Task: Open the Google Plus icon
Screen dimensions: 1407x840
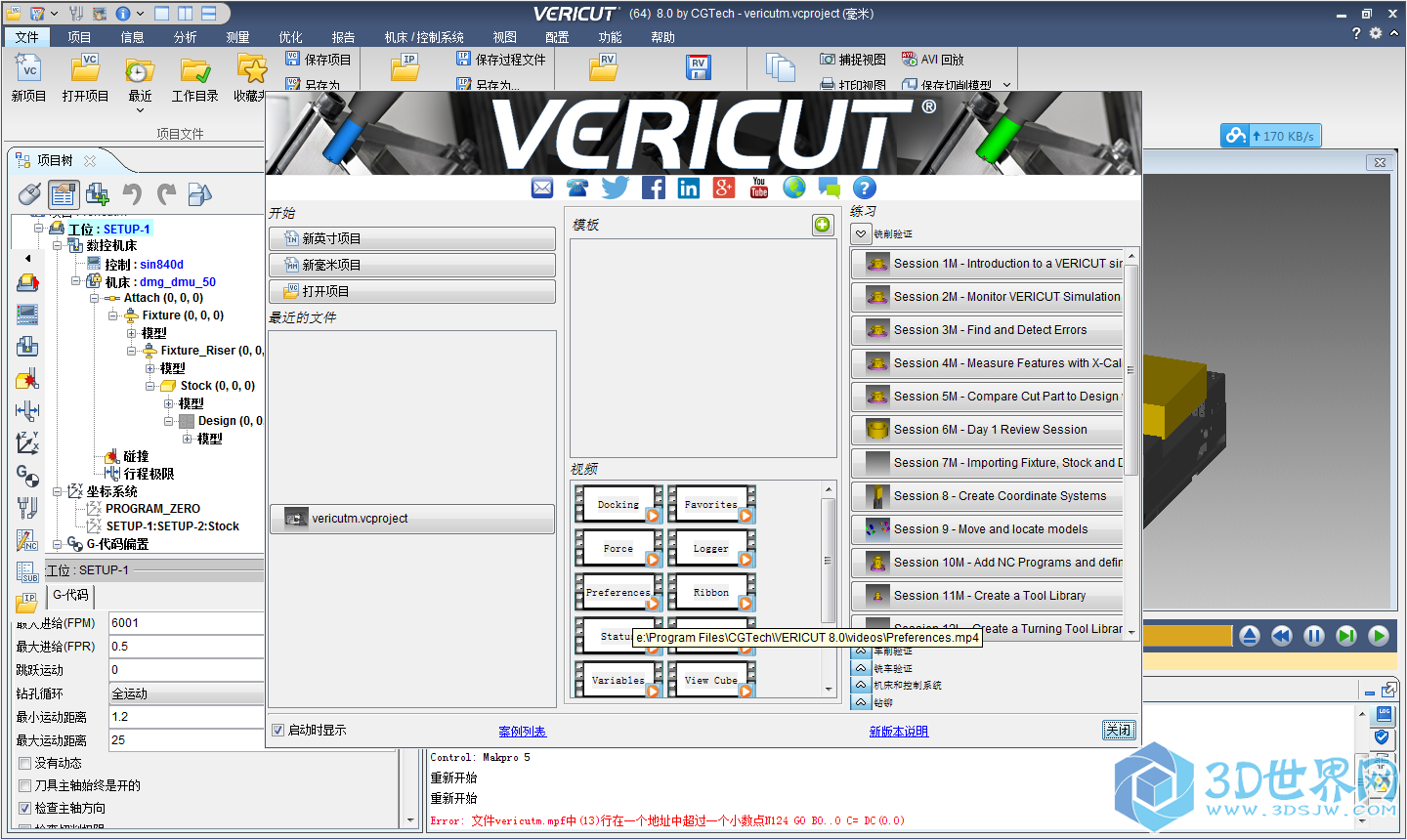Action: (724, 188)
